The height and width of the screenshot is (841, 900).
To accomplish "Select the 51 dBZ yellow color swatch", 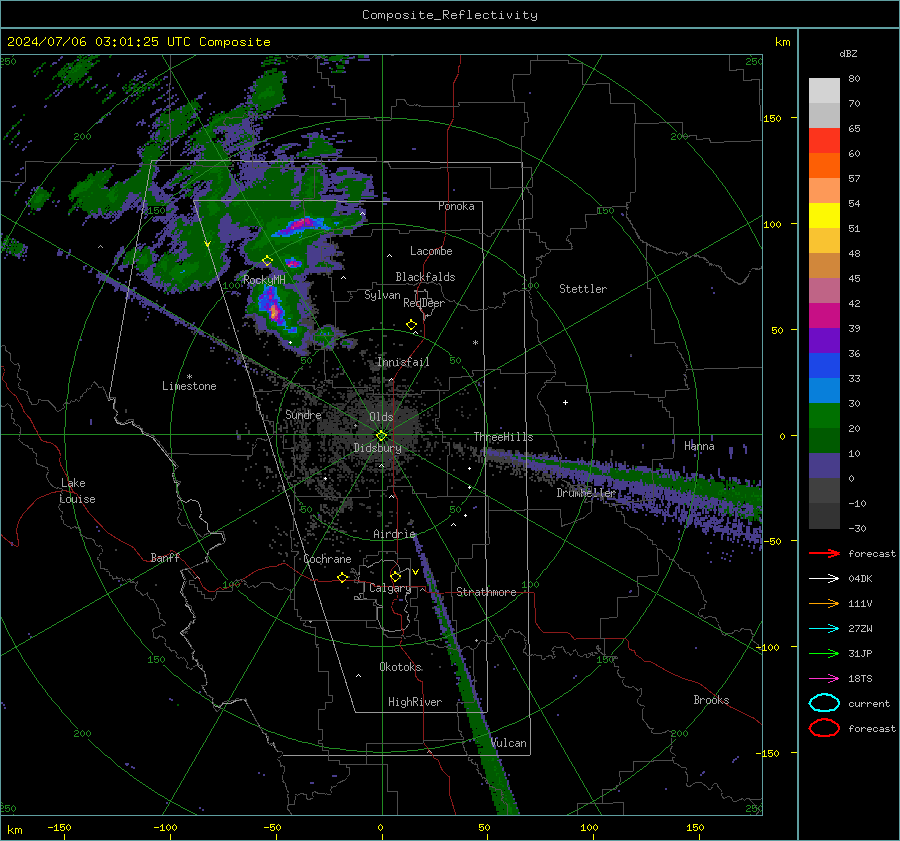I will 824,215.
